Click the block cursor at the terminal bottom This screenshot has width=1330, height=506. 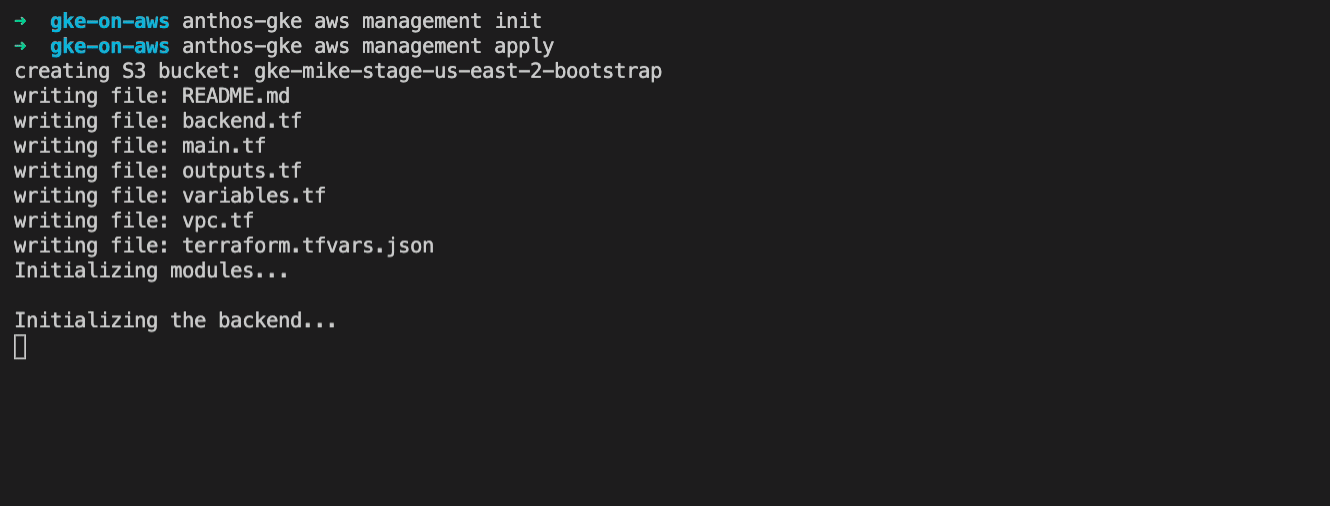coord(20,347)
